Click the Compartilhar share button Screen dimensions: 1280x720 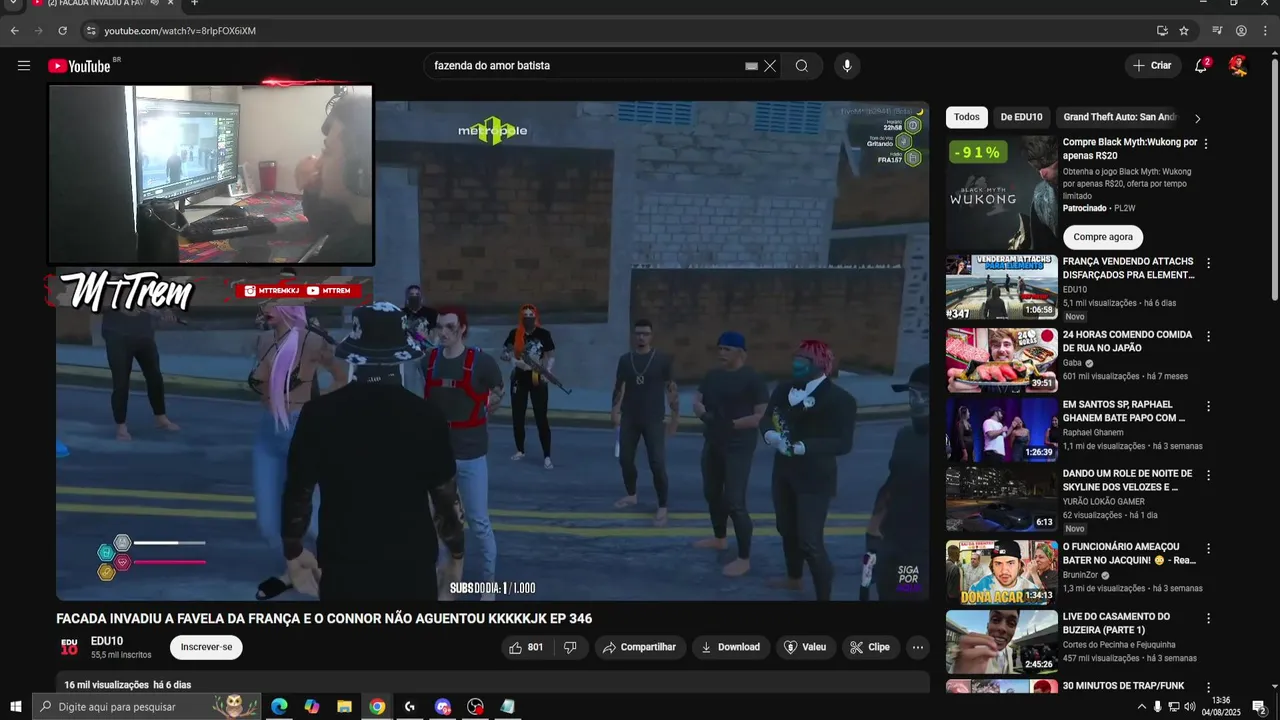point(640,647)
